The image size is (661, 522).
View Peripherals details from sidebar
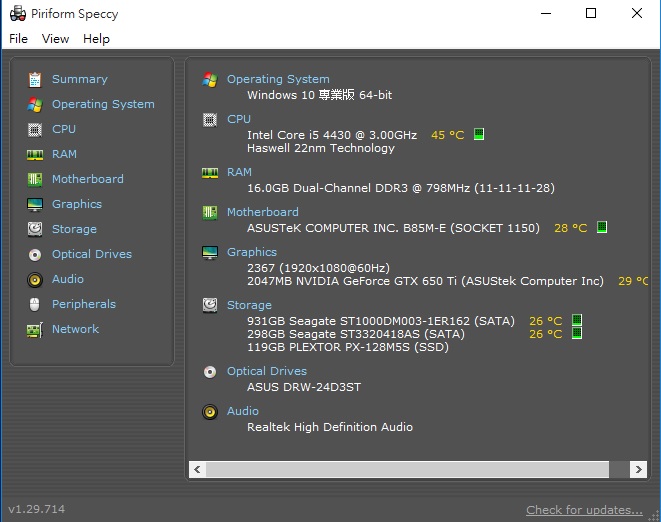[x=84, y=304]
